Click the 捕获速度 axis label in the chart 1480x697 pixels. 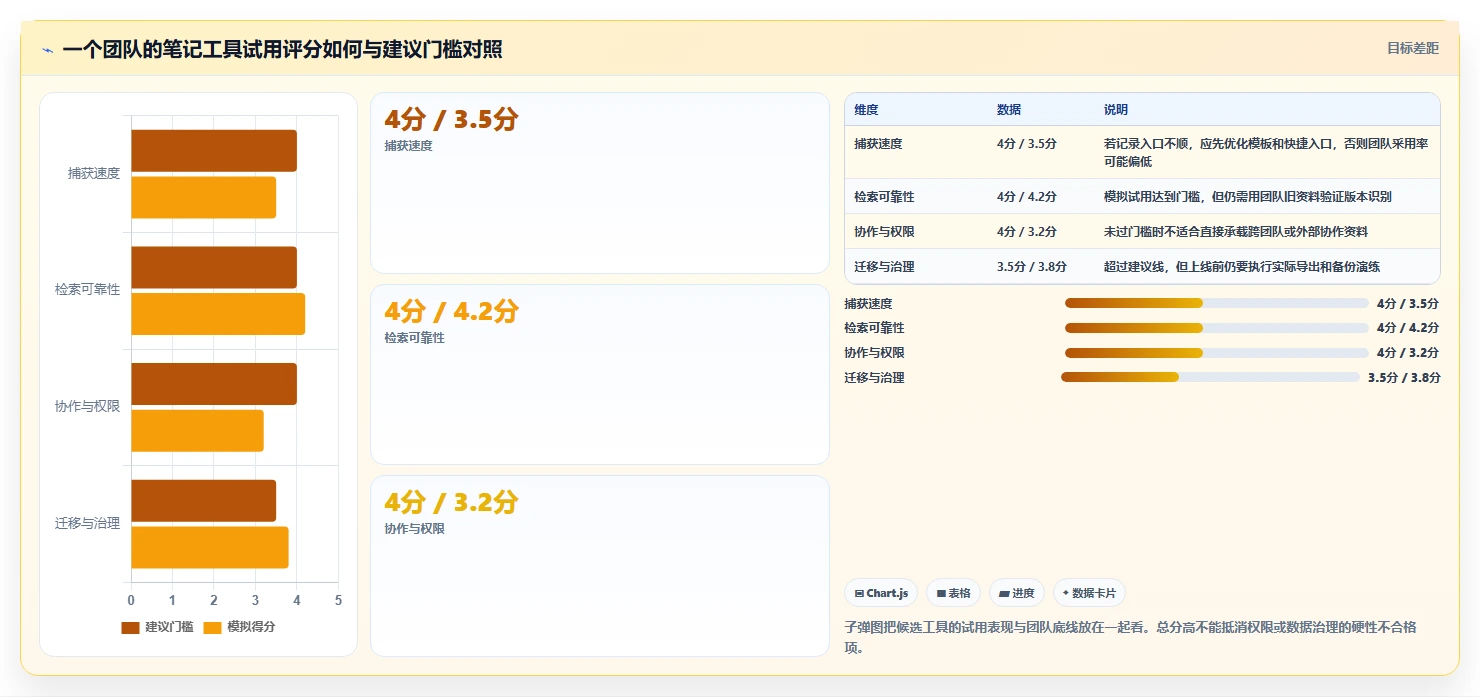click(94, 173)
